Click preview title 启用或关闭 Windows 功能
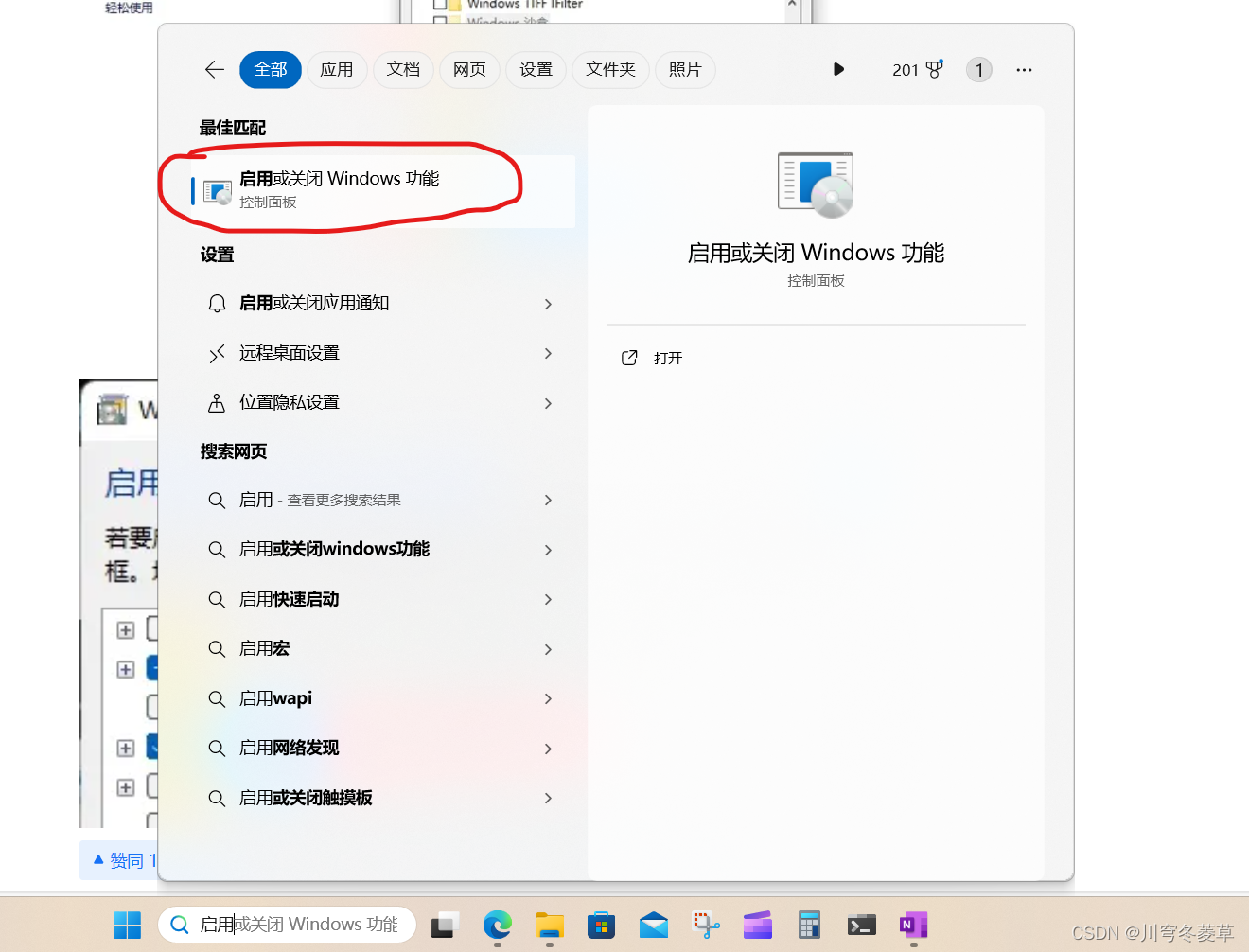 (x=816, y=253)
